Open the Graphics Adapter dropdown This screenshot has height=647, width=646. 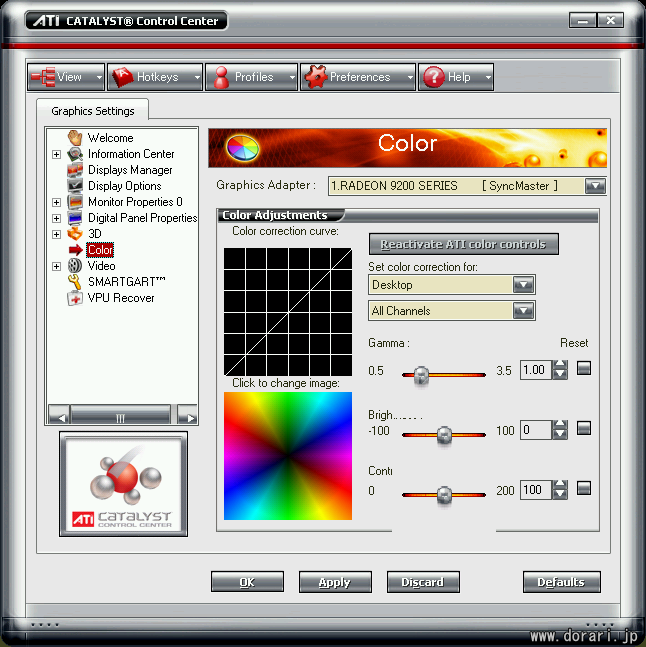[x=595, y=186]
